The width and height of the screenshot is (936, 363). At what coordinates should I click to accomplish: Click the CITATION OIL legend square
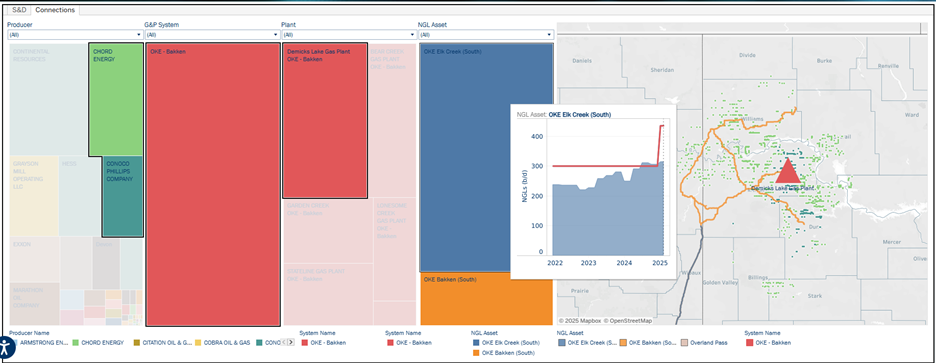(137, 343)
